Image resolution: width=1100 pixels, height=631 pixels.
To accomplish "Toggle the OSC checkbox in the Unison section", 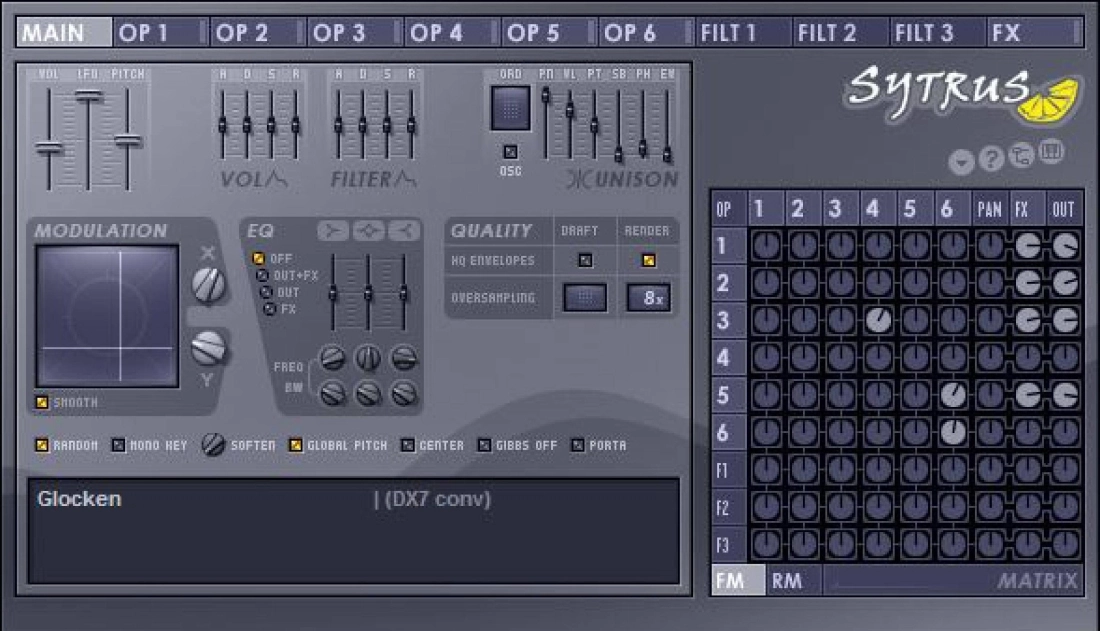I will (511, 152).
